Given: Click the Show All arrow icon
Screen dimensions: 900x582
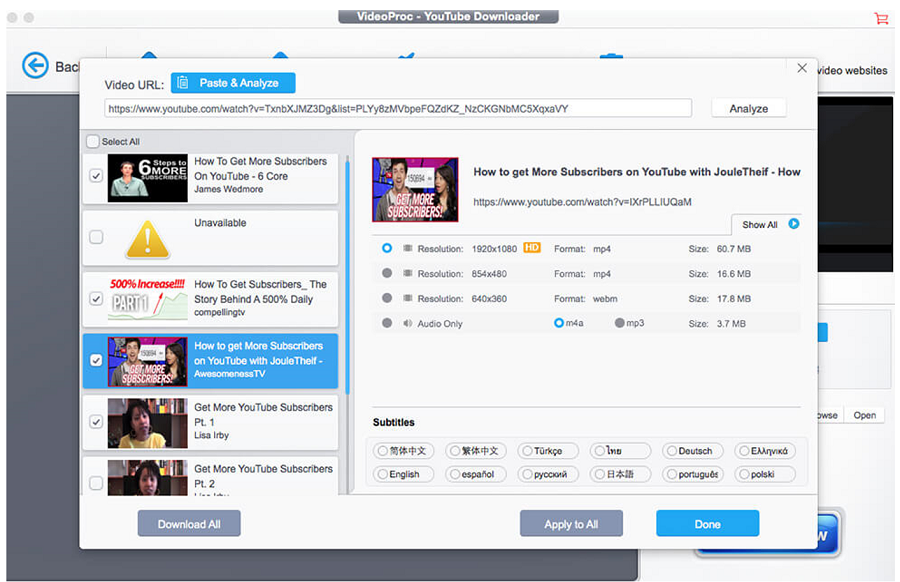Looking at the screenshot, I should pyautogui.click(x=794, y=224).
